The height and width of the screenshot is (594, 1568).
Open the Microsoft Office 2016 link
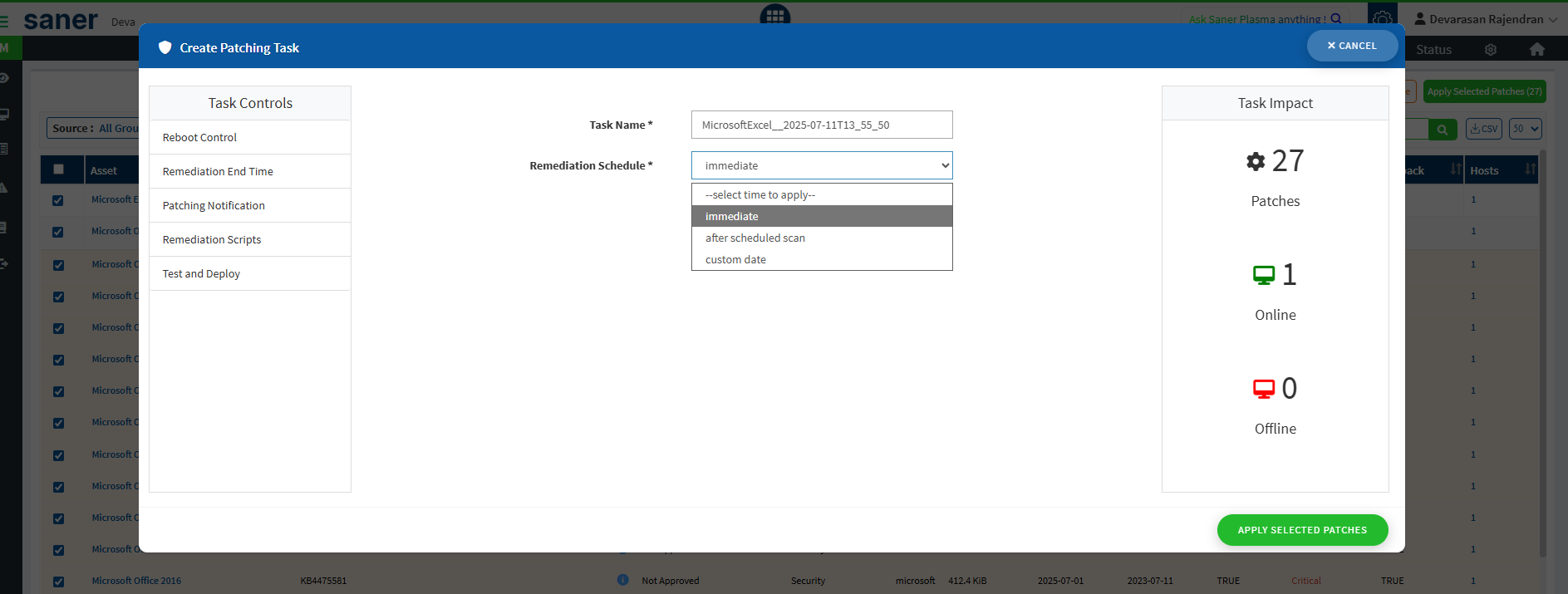click(x=136, y=581)
